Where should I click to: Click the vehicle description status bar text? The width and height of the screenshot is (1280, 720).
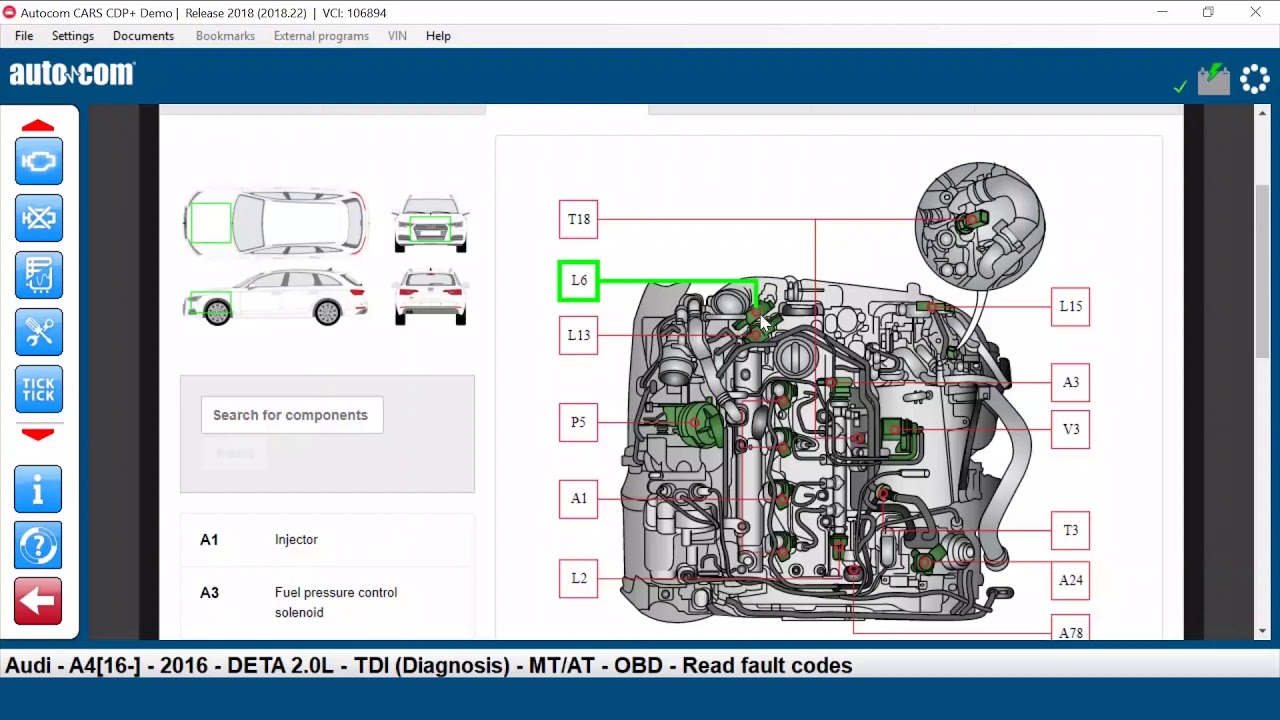[429, 666]
